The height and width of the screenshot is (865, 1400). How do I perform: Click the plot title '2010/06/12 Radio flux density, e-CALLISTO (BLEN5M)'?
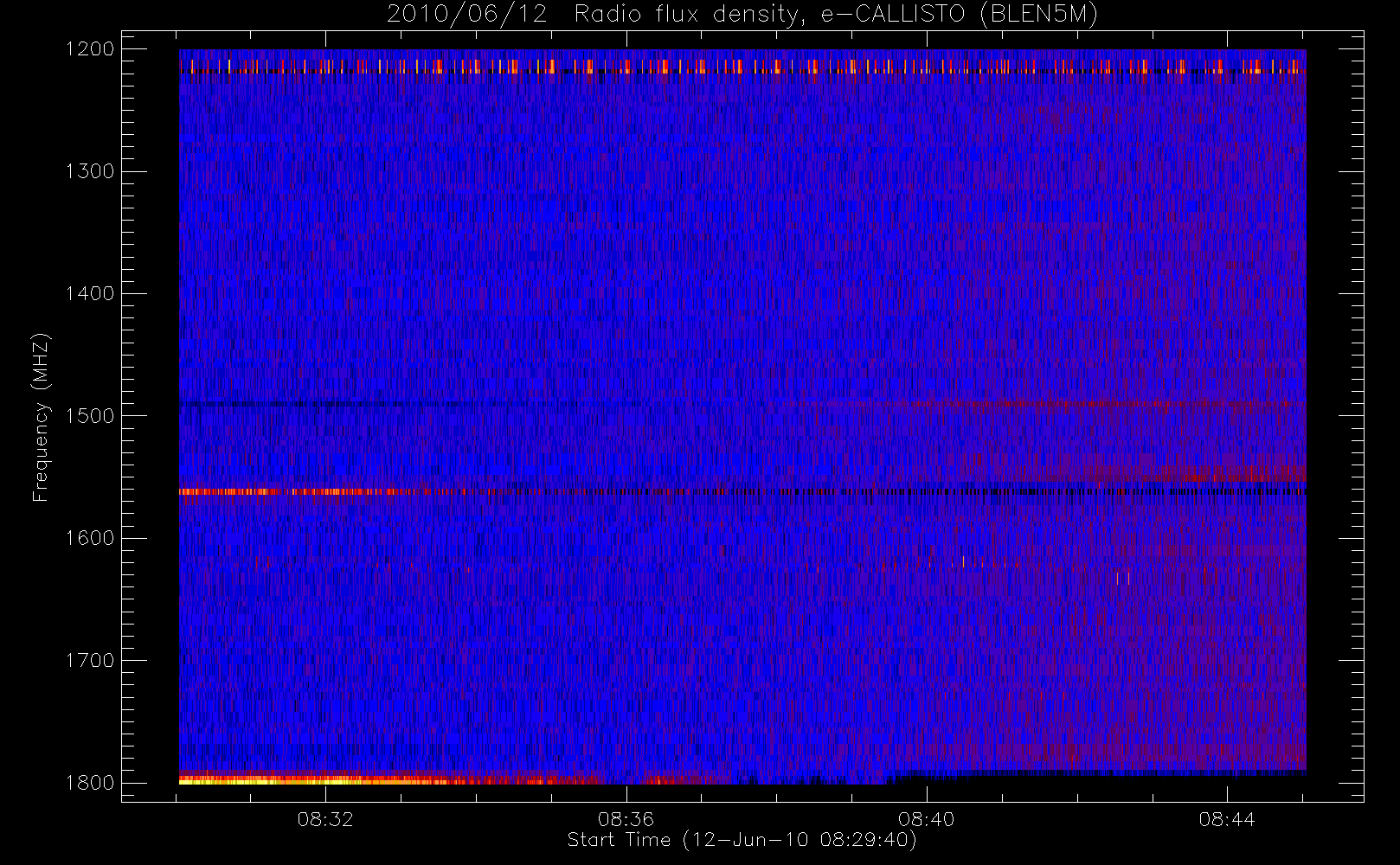click(742, 15)
